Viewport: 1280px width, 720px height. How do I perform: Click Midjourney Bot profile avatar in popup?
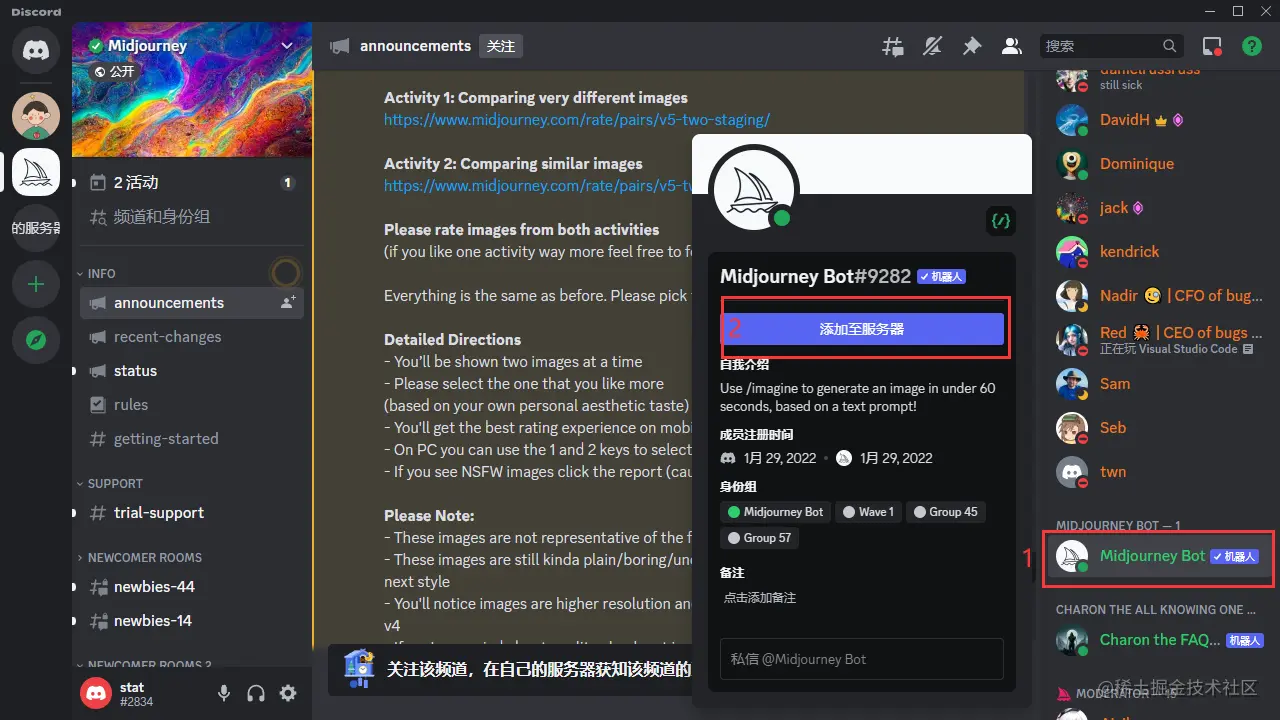click(753, 189)
